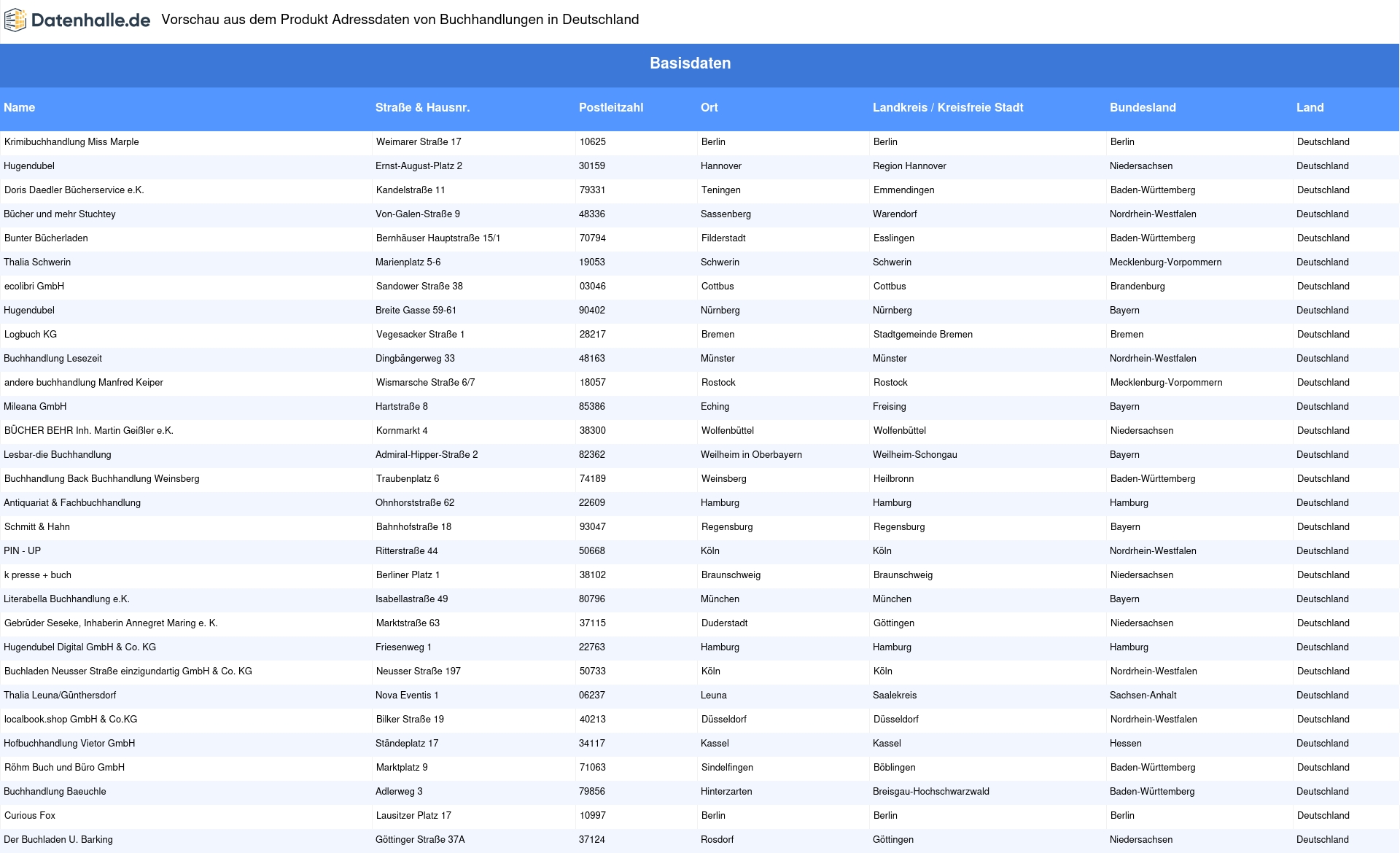Select the Hessen state cell
1400x853 pixels.
1126,744
